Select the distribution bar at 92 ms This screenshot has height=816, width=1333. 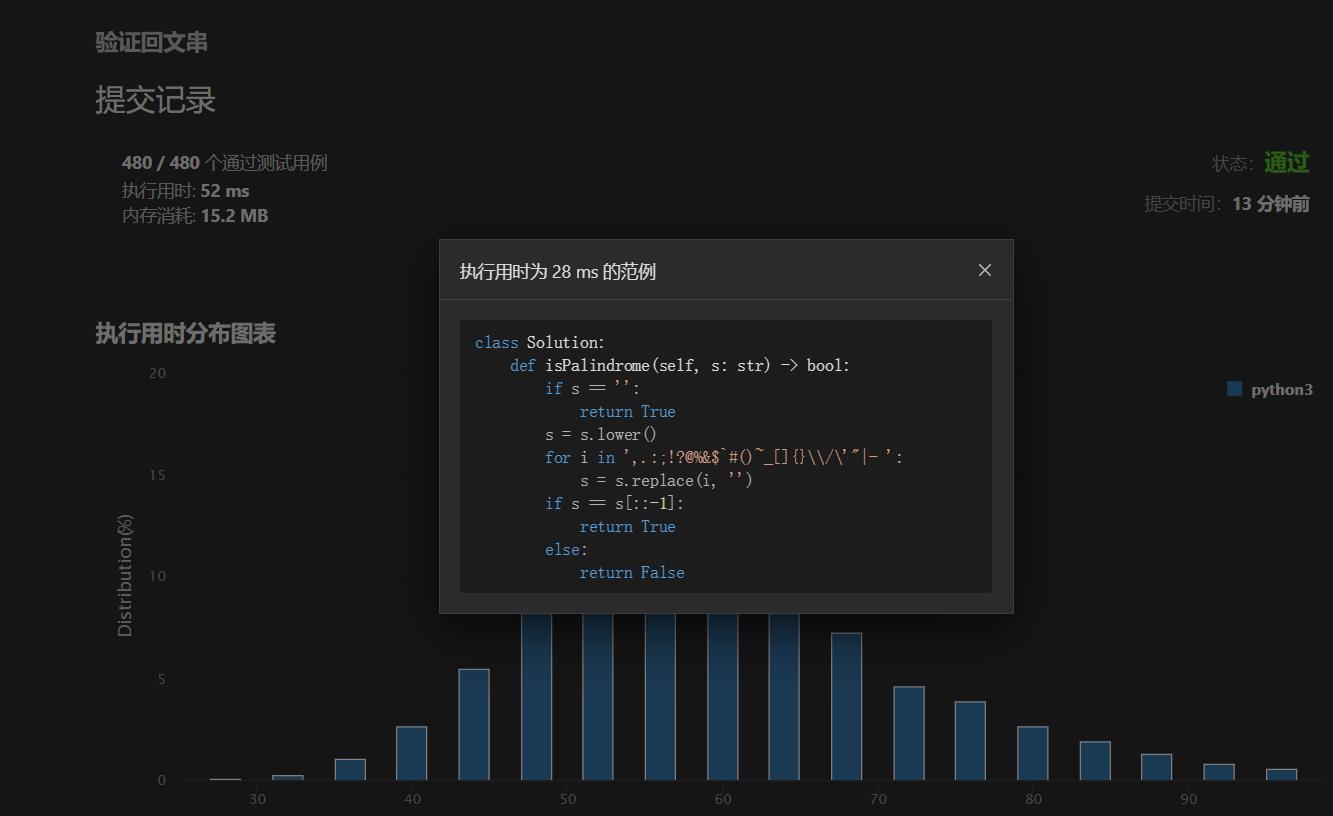click(1219, 772)
